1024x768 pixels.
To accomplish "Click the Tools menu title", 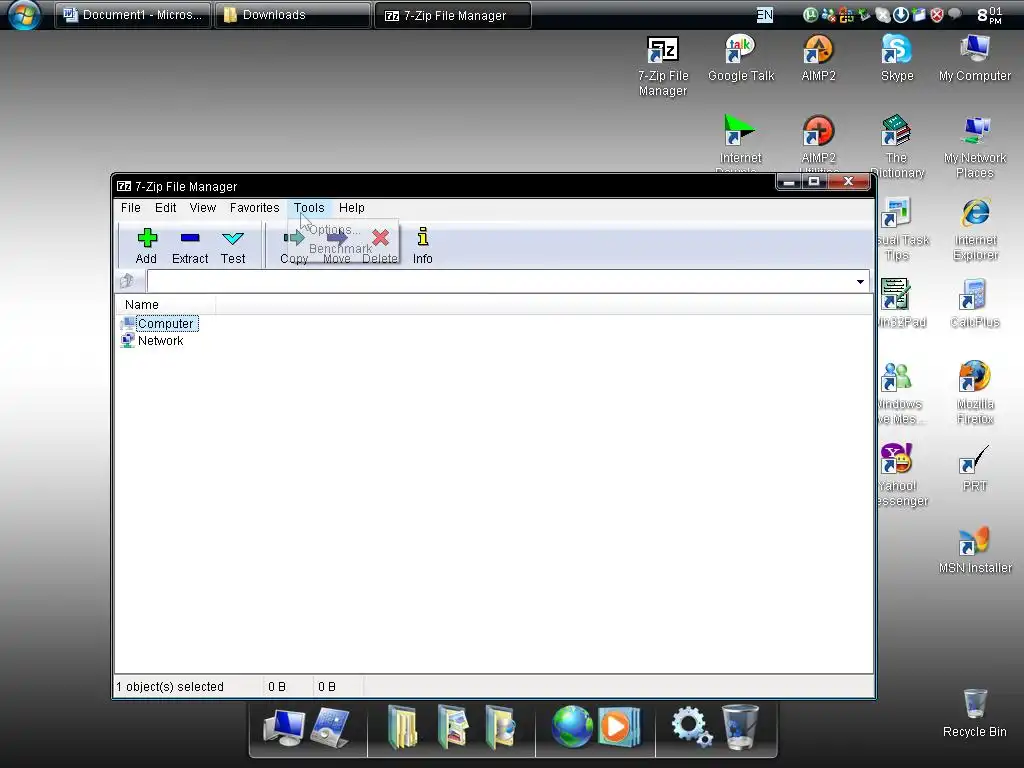I will [x=309, y=208].
